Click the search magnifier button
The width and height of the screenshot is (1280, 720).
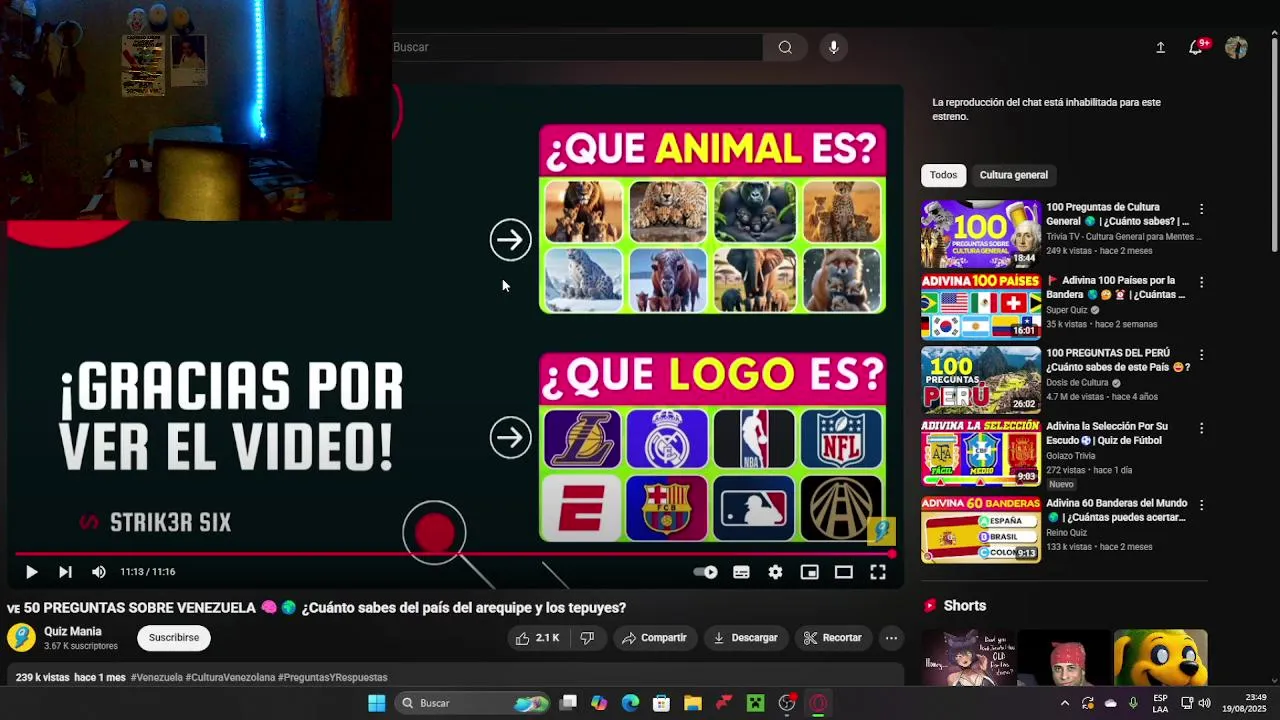click(785, 47)
